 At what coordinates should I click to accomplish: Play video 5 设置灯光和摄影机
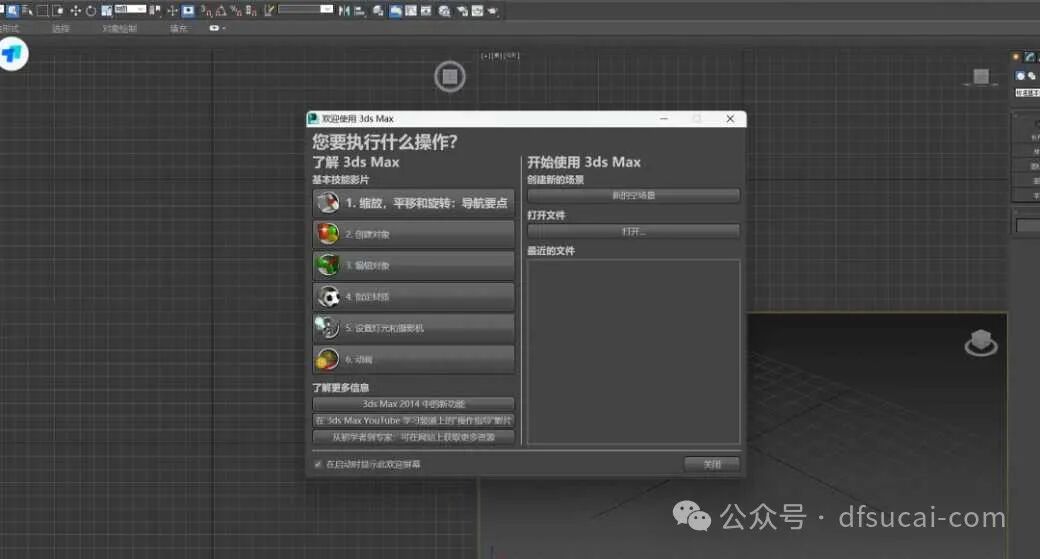[413, 328]
